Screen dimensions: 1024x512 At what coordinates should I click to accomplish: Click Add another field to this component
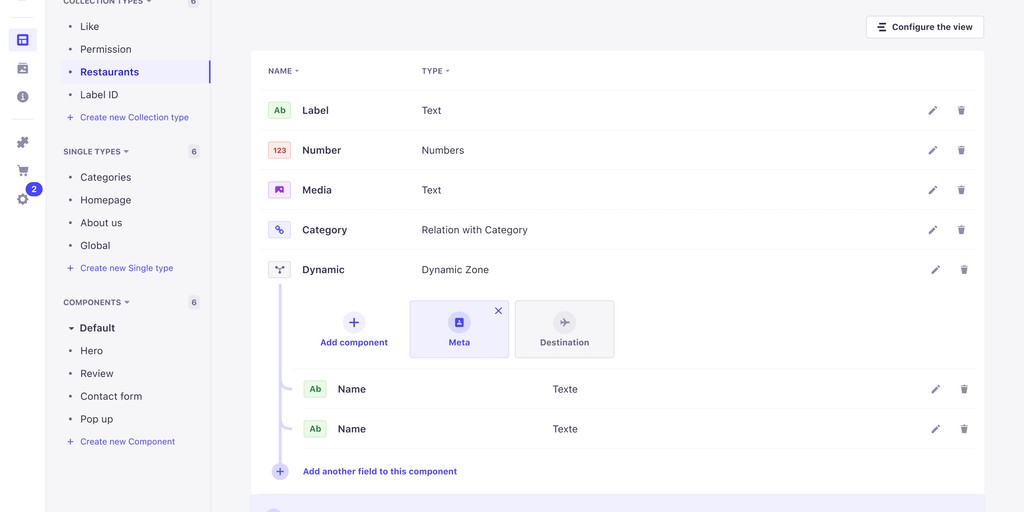pos(379,471)
